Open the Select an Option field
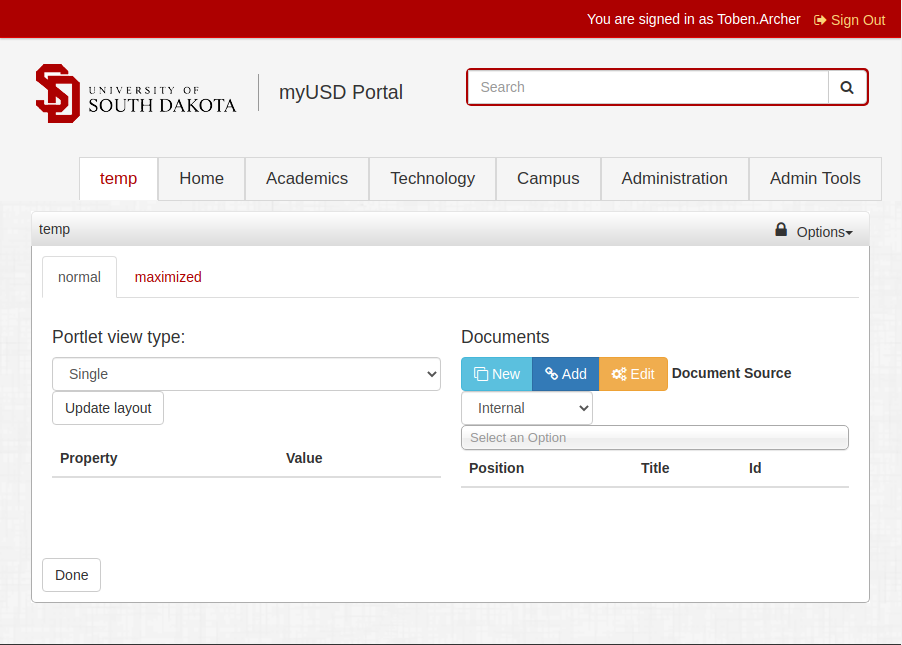Image resolution: width=902 pixels, height=645 pixels. click(x=654, y=438)
